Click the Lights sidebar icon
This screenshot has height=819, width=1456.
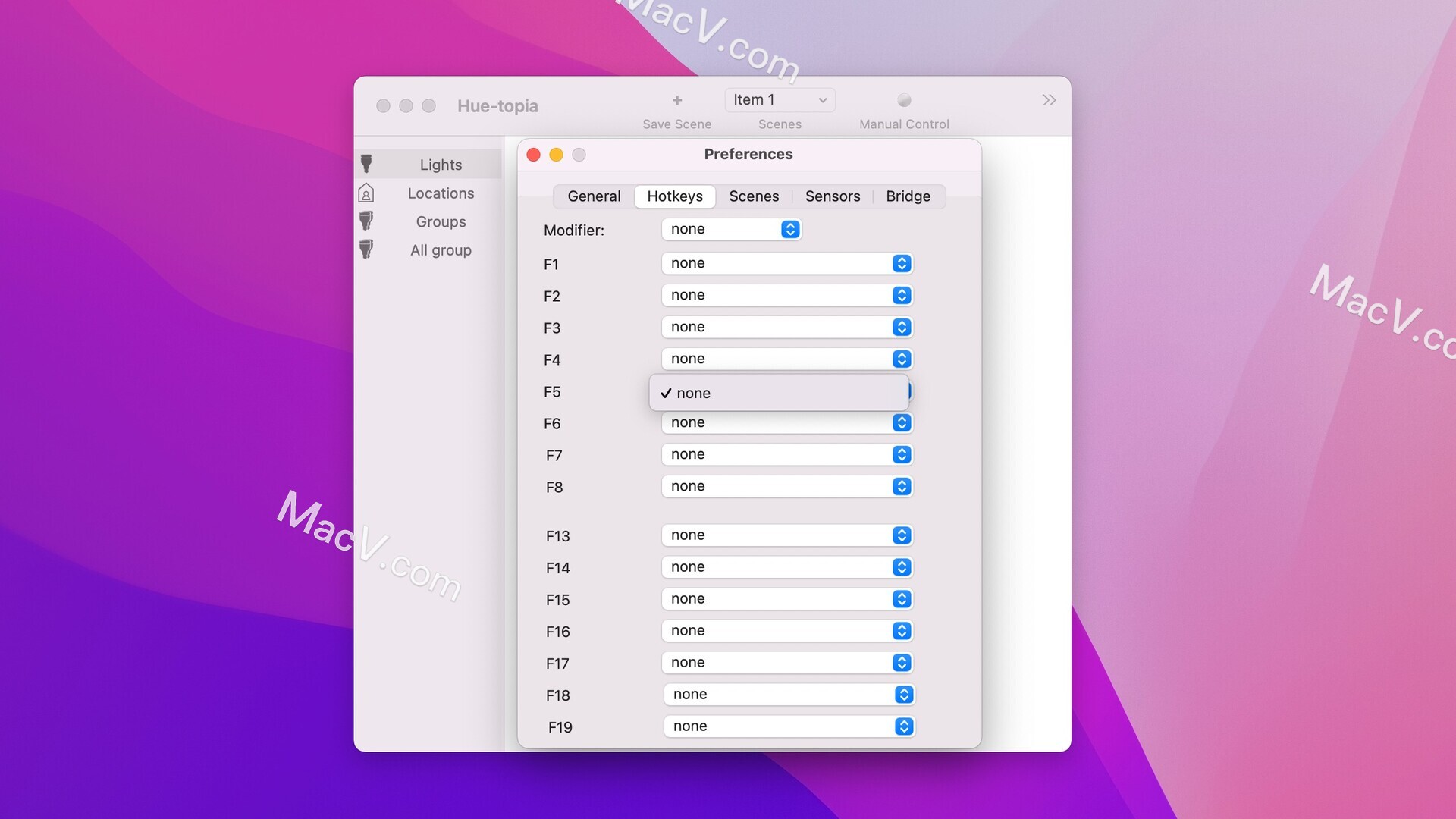coord(366,164)
